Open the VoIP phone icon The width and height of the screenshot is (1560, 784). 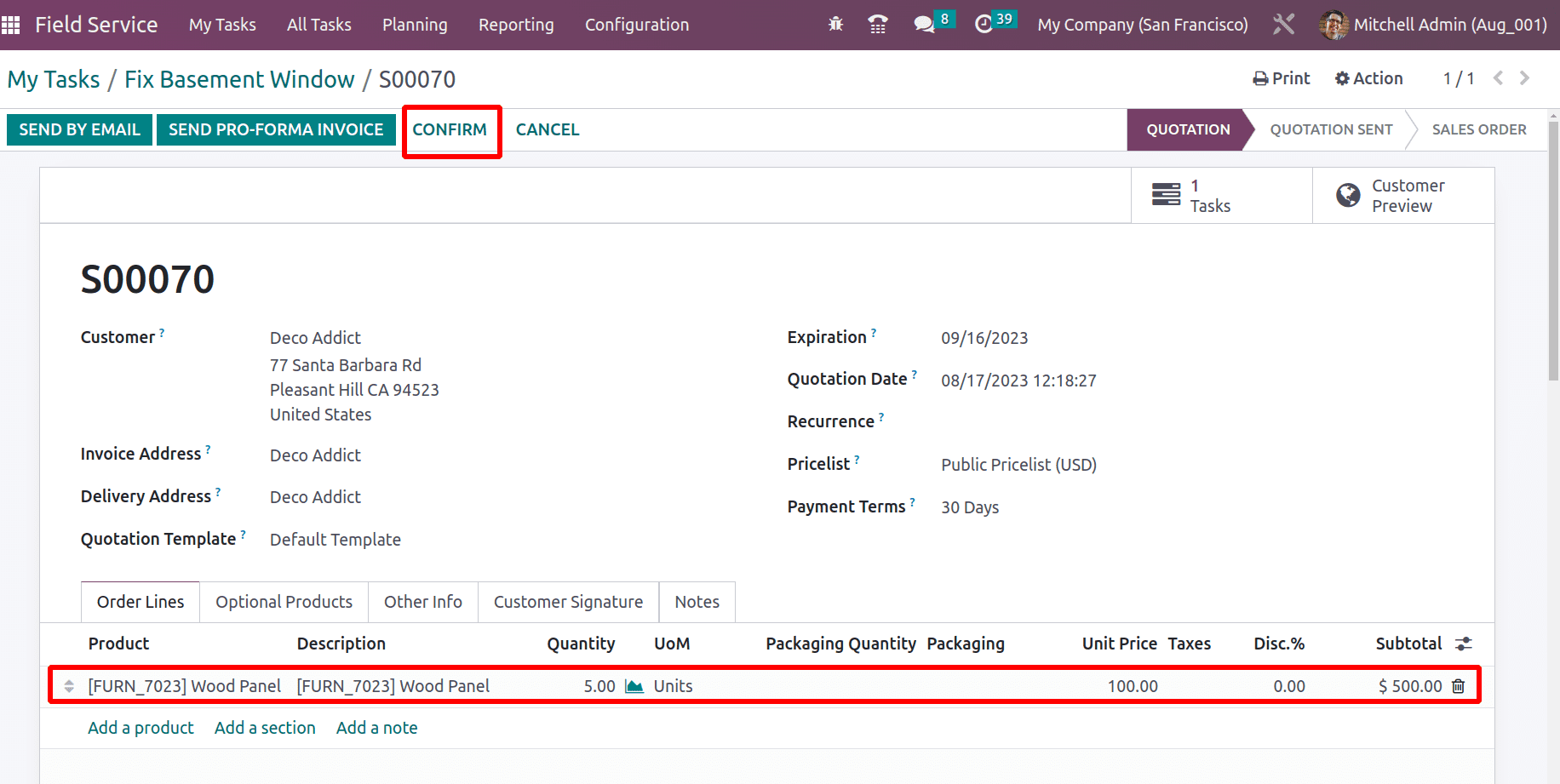(x=878, y=25)
